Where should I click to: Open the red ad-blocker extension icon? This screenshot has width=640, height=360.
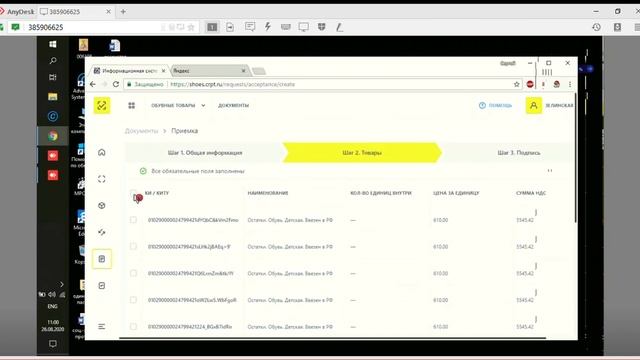point(530,84)
